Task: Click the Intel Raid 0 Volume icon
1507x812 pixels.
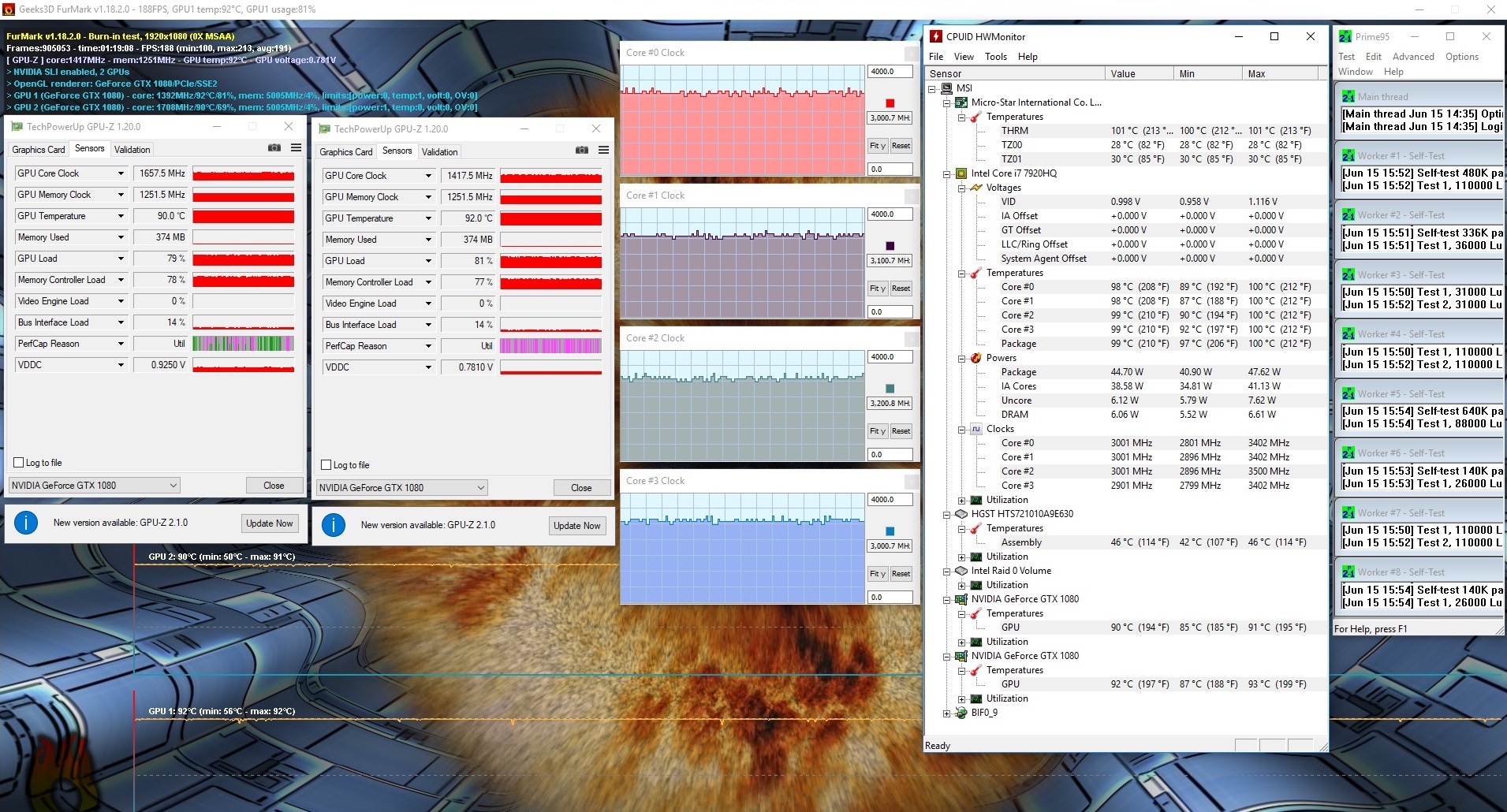Action: tap(961, 571)
